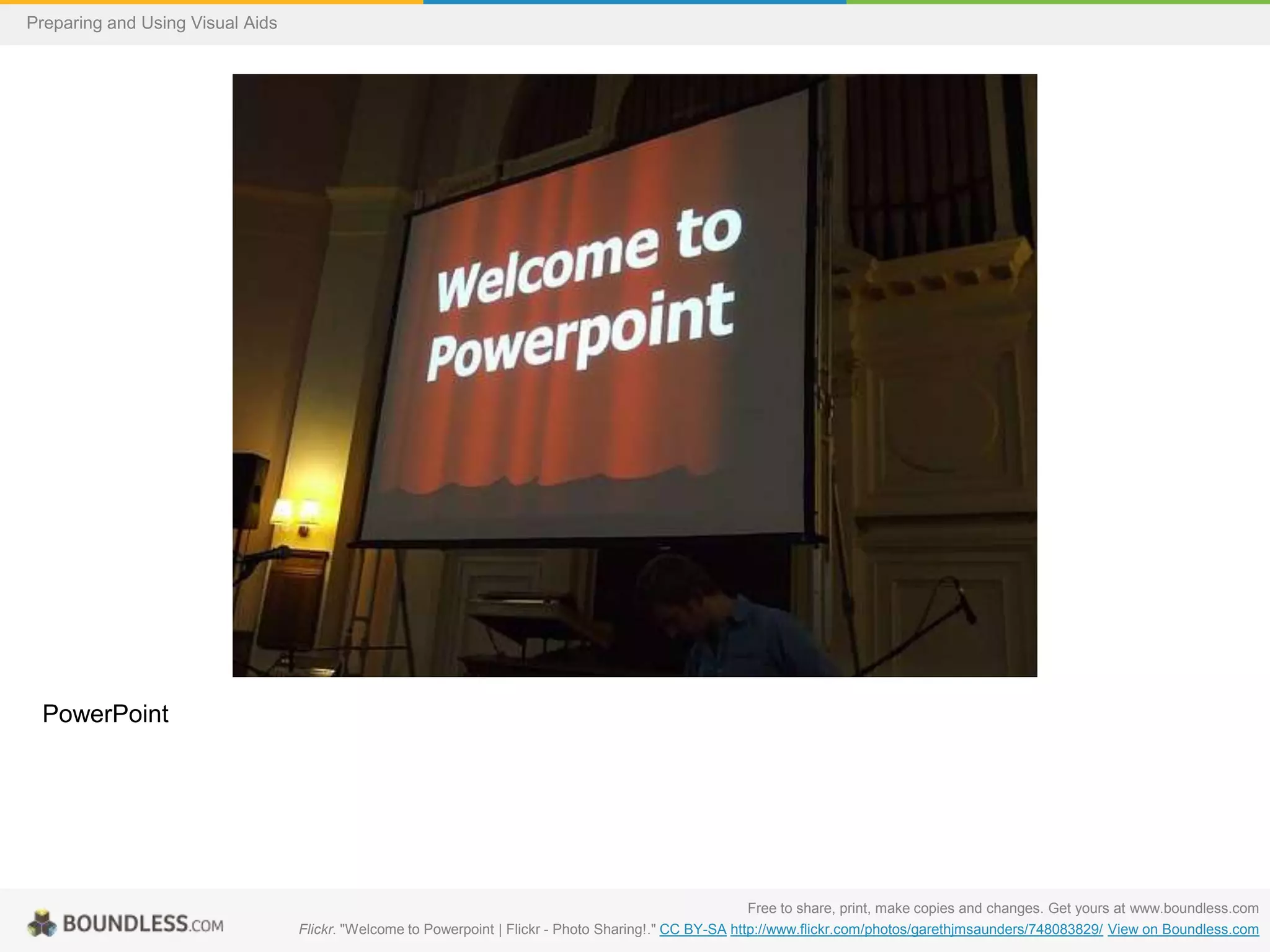Click the italic Flickr source text
The height and width of the screenshot is (952, 1270).
click(x=316, y=929)
